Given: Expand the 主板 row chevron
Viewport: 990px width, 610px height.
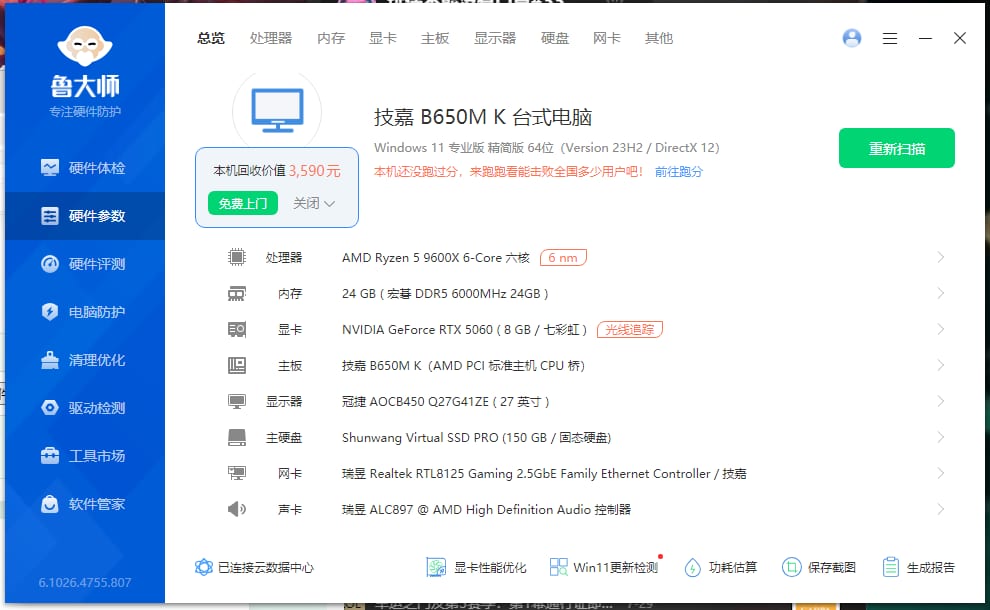Looking at the screenshot, I should (941, 366).
